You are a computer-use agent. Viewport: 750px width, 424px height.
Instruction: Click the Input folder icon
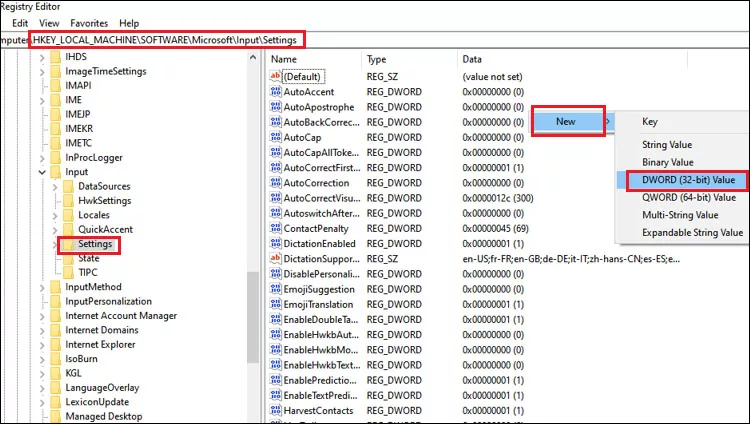[56, 172]
